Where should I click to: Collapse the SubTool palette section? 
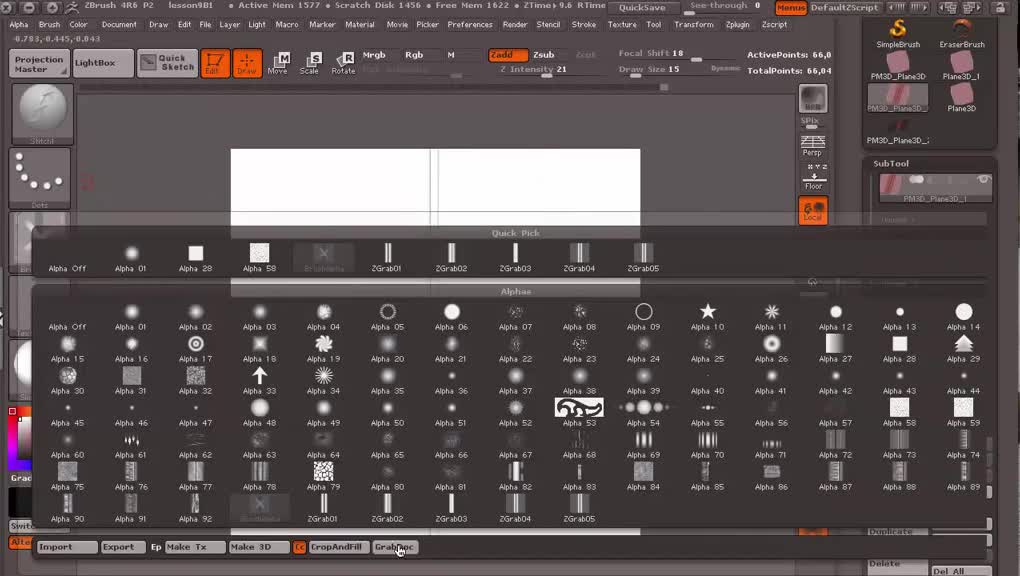pos(891,164)
